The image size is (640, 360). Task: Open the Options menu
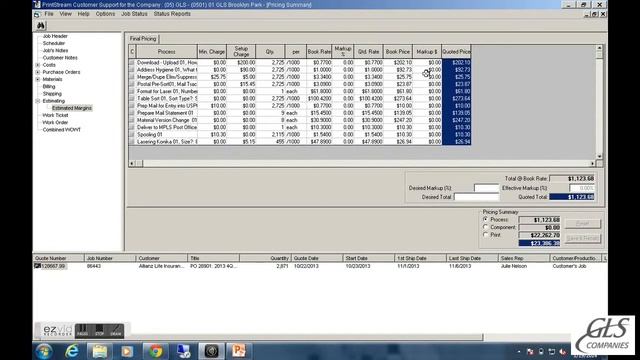coord(105,14)
